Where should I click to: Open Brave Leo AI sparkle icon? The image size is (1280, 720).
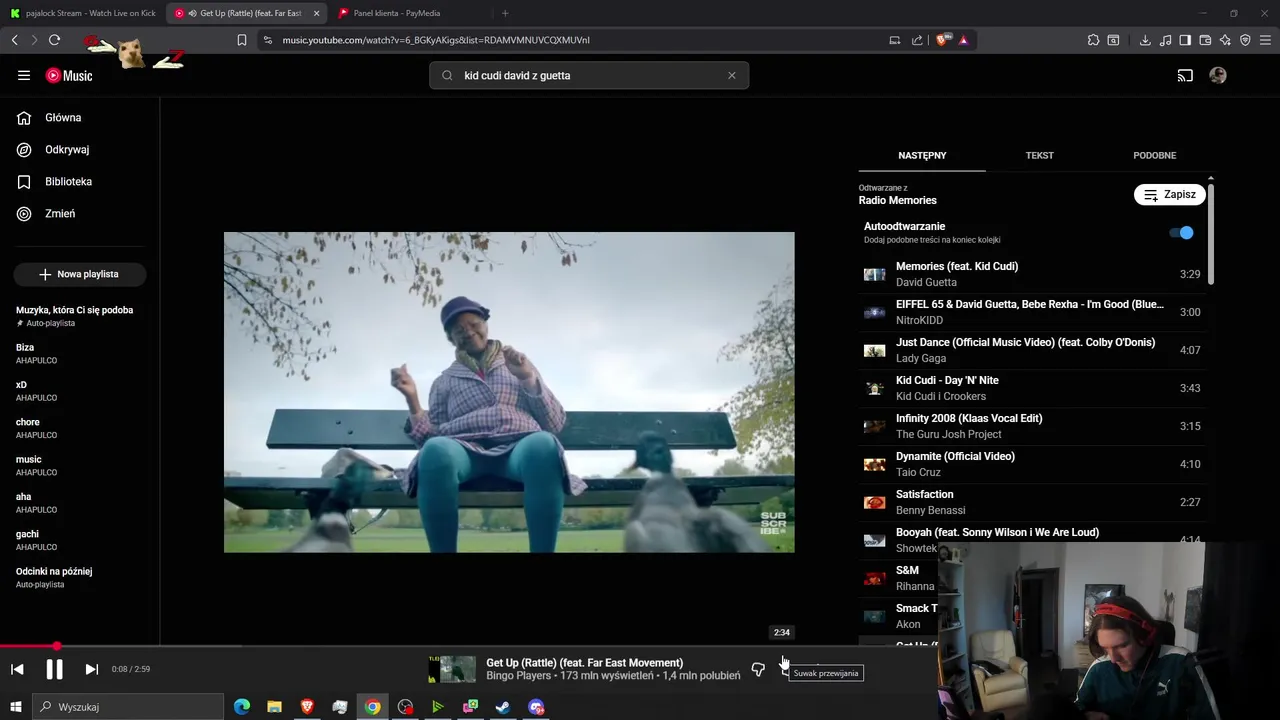1225,40
